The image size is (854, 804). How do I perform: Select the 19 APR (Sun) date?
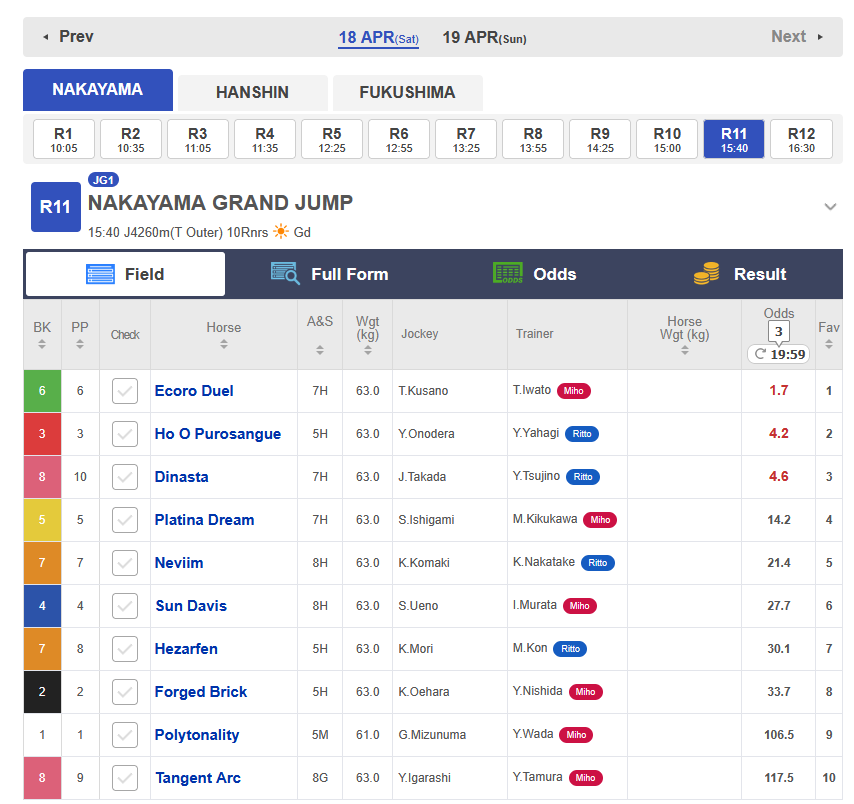[484, 38]
